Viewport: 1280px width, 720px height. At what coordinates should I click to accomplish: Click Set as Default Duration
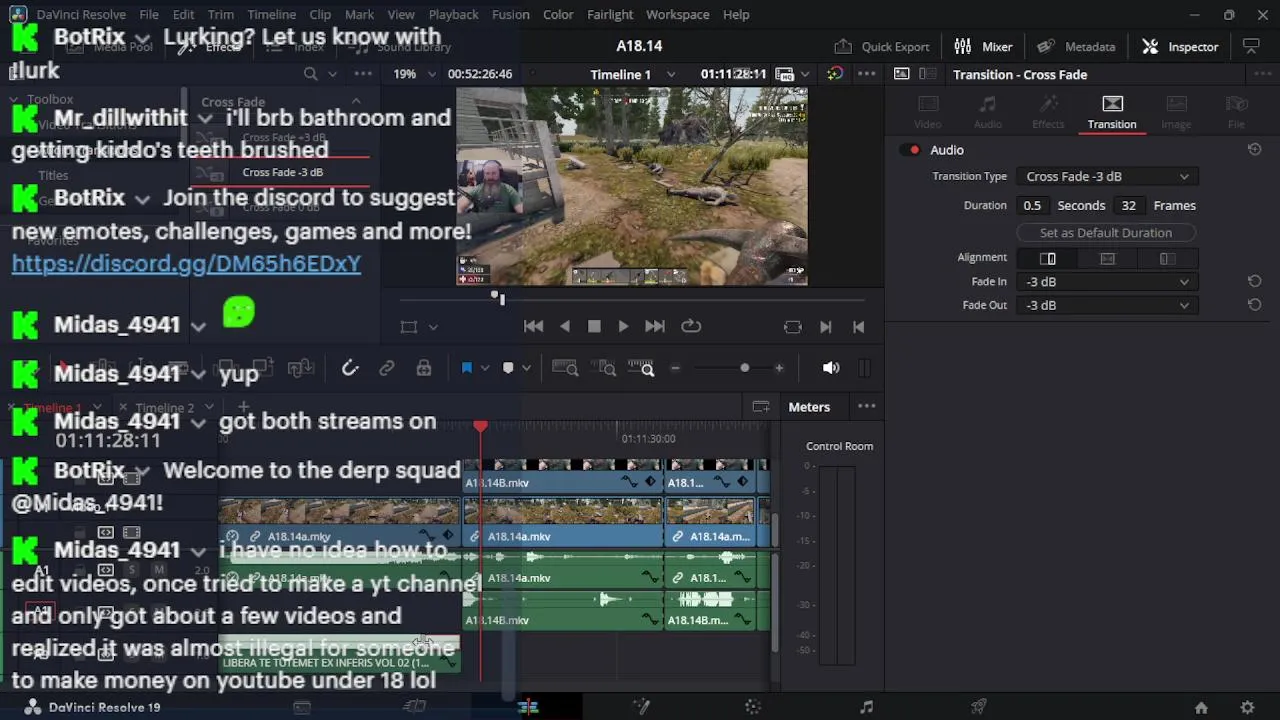tap(1105, 232)
